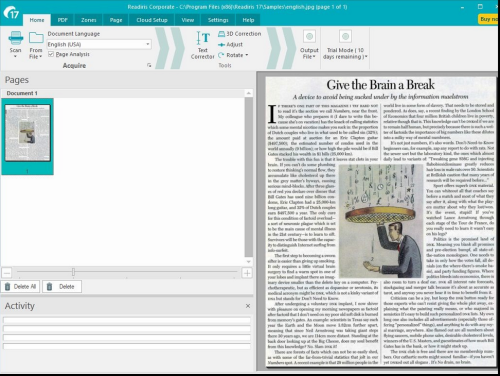500x376 pixels.
Task: Zoom out thumbnails with minus icon
Action: click(7, 273)
